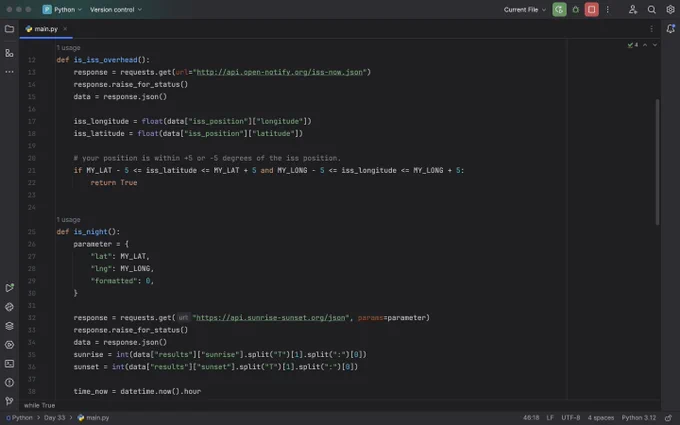Open the Services tool window icon
Image resolution: width=680 pixels, height=425 pixels.
tap(9, 345)
